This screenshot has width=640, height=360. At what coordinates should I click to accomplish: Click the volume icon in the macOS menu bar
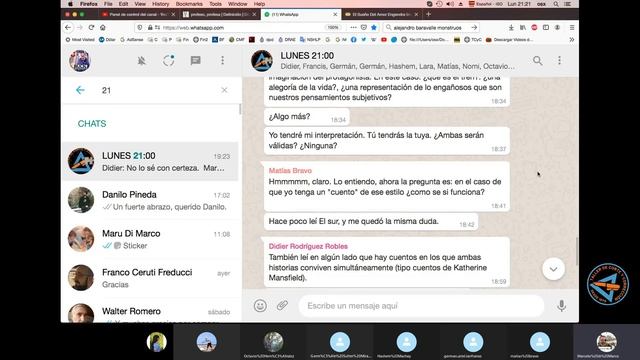pos(450,4)
